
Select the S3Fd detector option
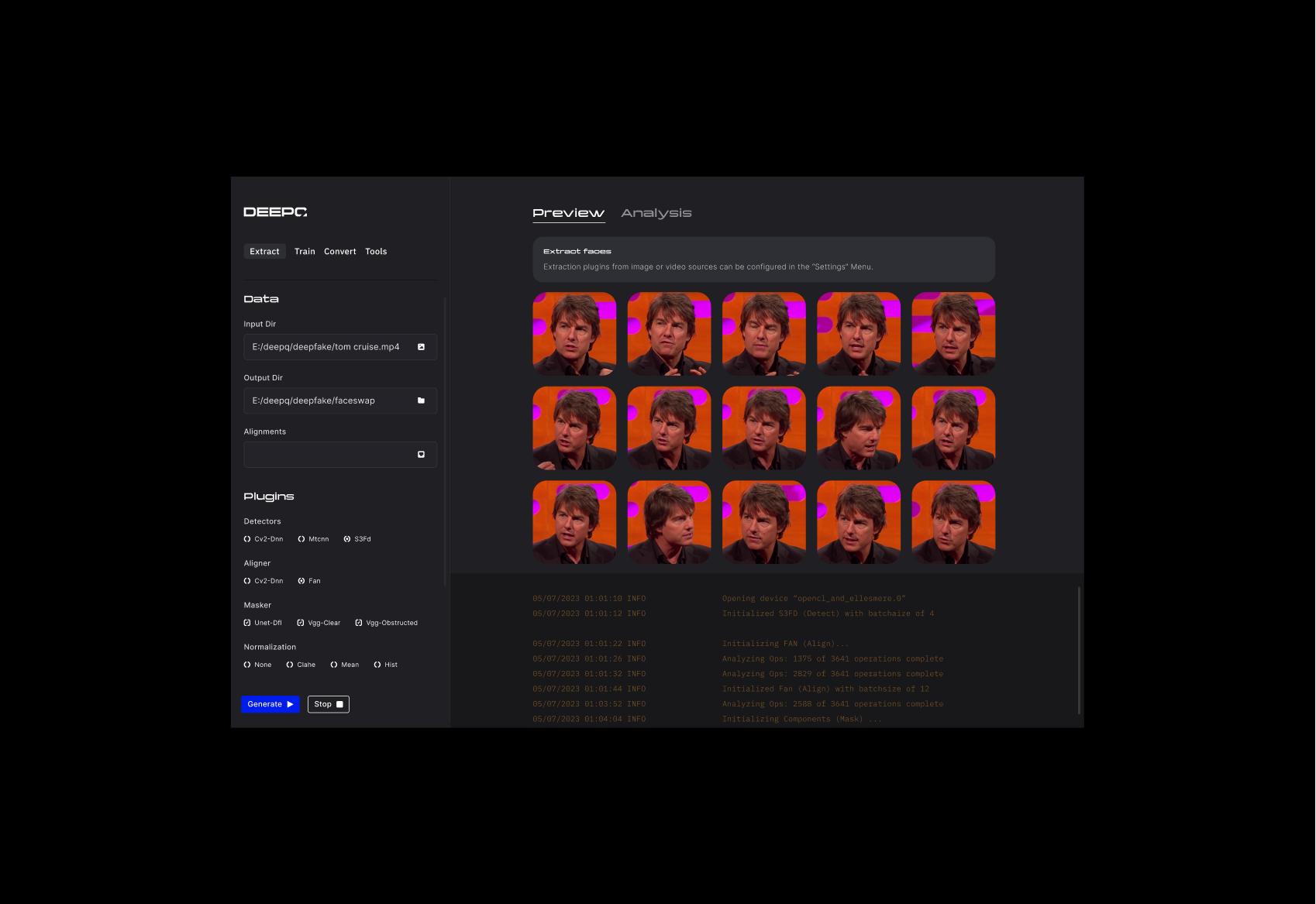coord(347,539)
